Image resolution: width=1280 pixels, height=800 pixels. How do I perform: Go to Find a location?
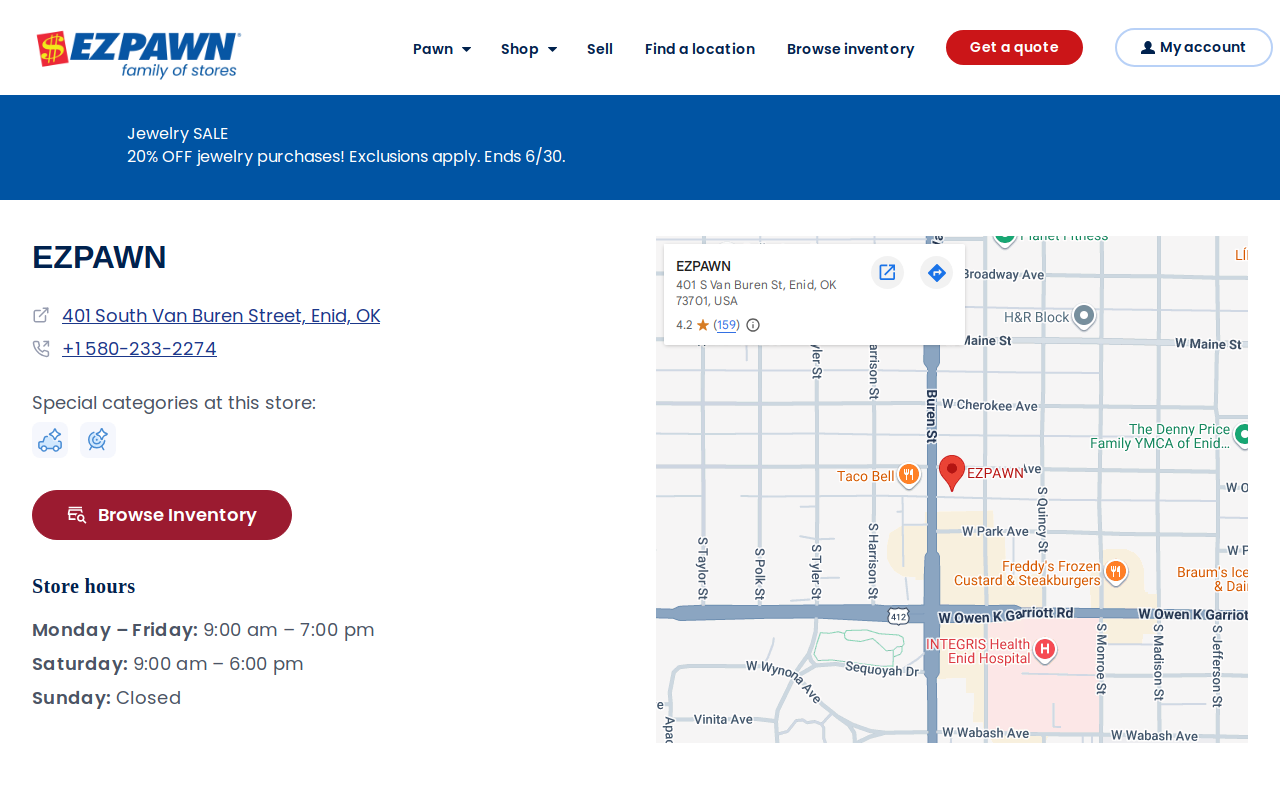pyautogui.click(x=700, y=49)
